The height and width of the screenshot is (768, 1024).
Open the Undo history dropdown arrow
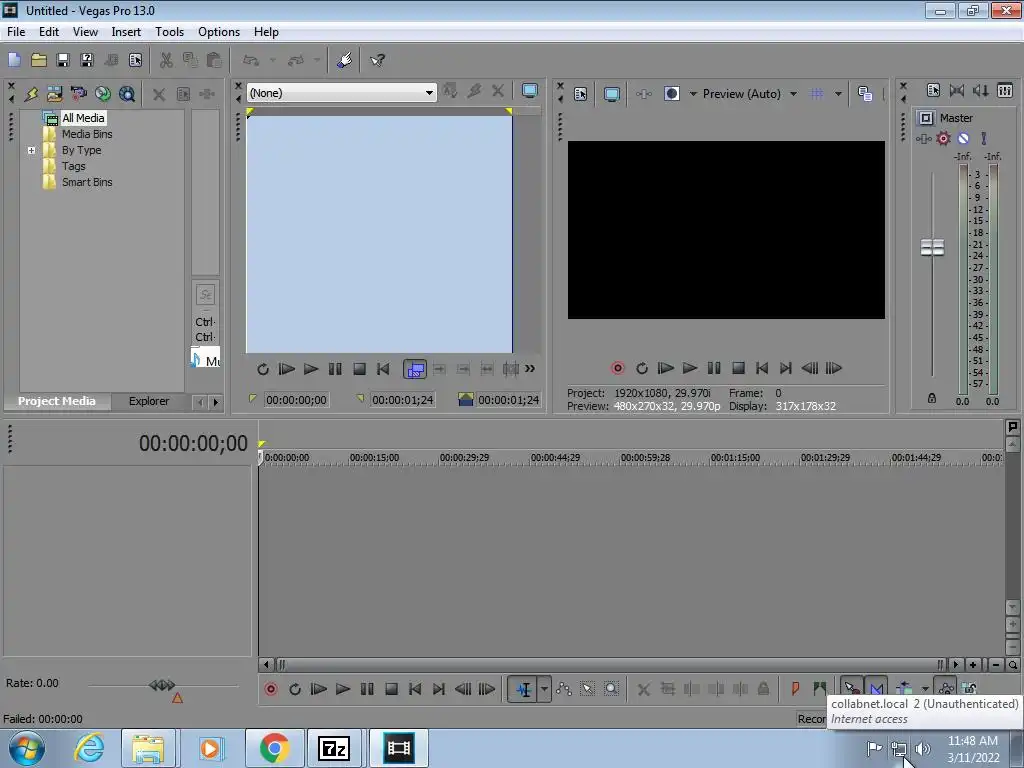[273, 60]
